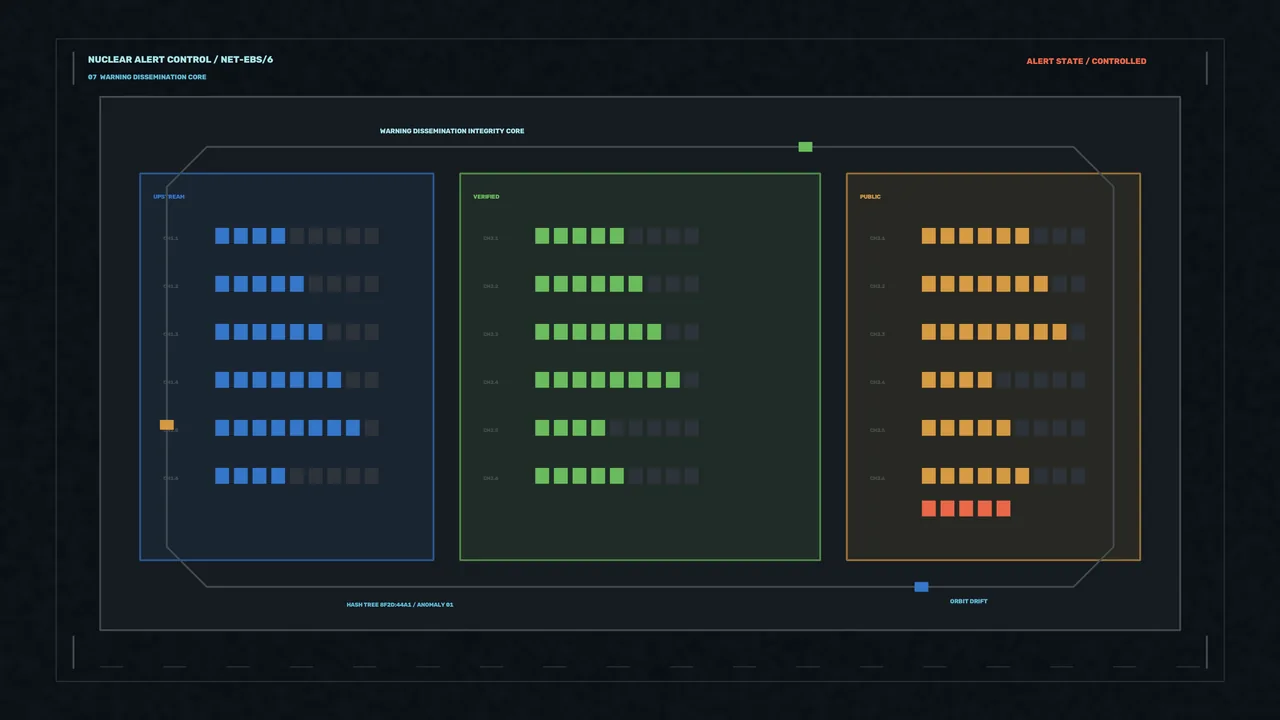Select the Public panel title
Image resolution: width=1280 pixels, height=720 pixels.
tap(870, 197)
